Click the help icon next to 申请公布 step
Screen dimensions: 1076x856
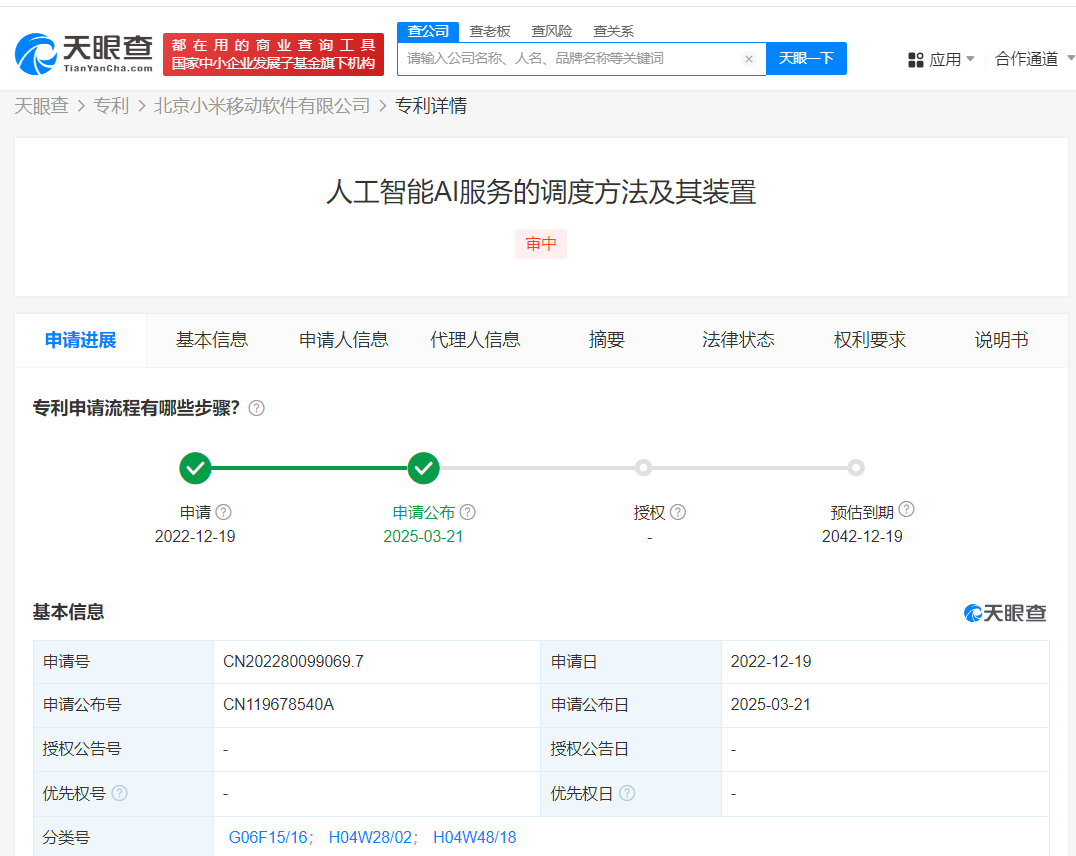pyautogui.click(x=468, y=512)
